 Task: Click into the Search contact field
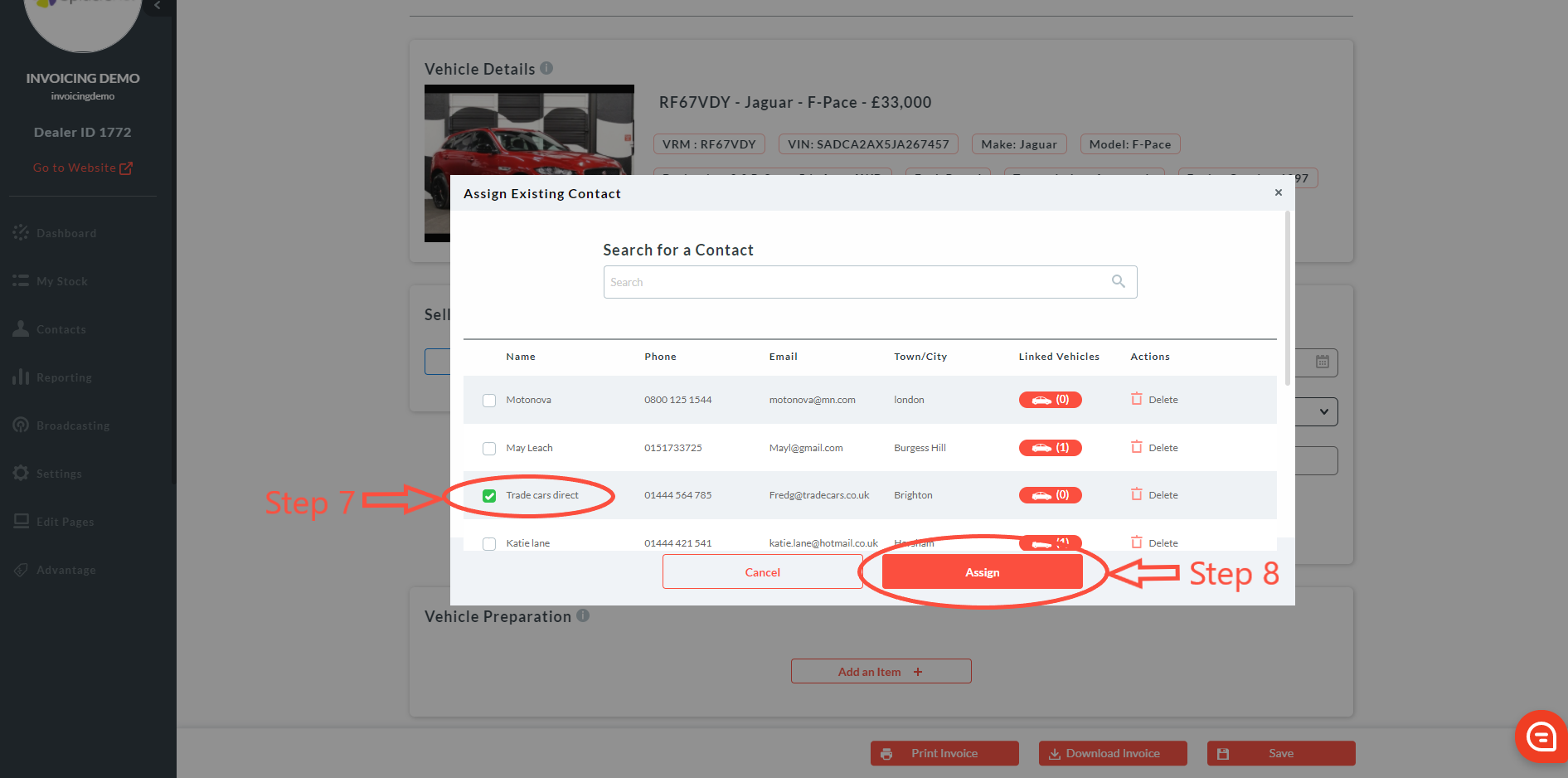coord(854,282)
